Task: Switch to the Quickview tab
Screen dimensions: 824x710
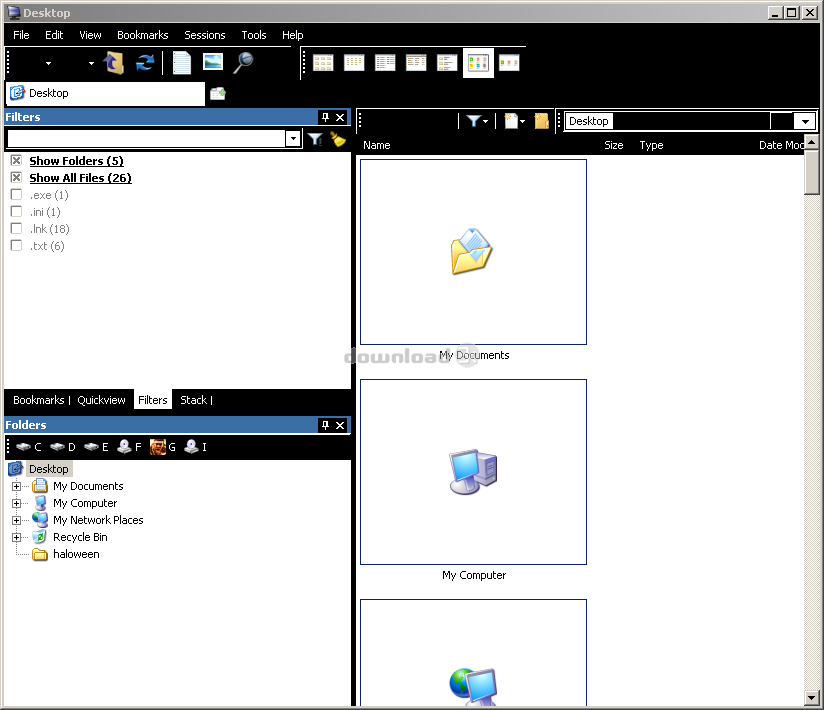Action: 101,400
